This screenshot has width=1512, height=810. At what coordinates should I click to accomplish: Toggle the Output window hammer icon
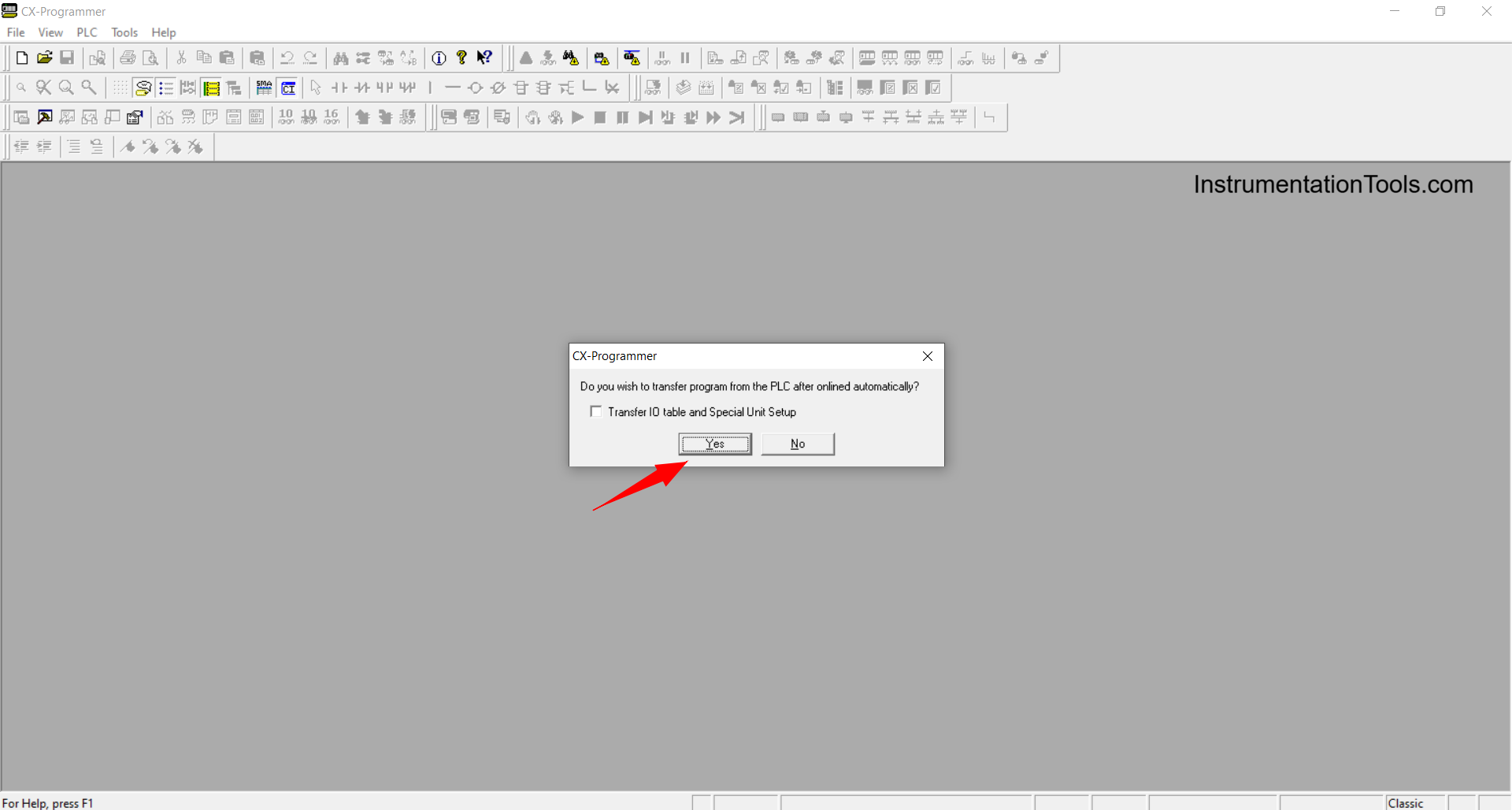pos(45,117)
